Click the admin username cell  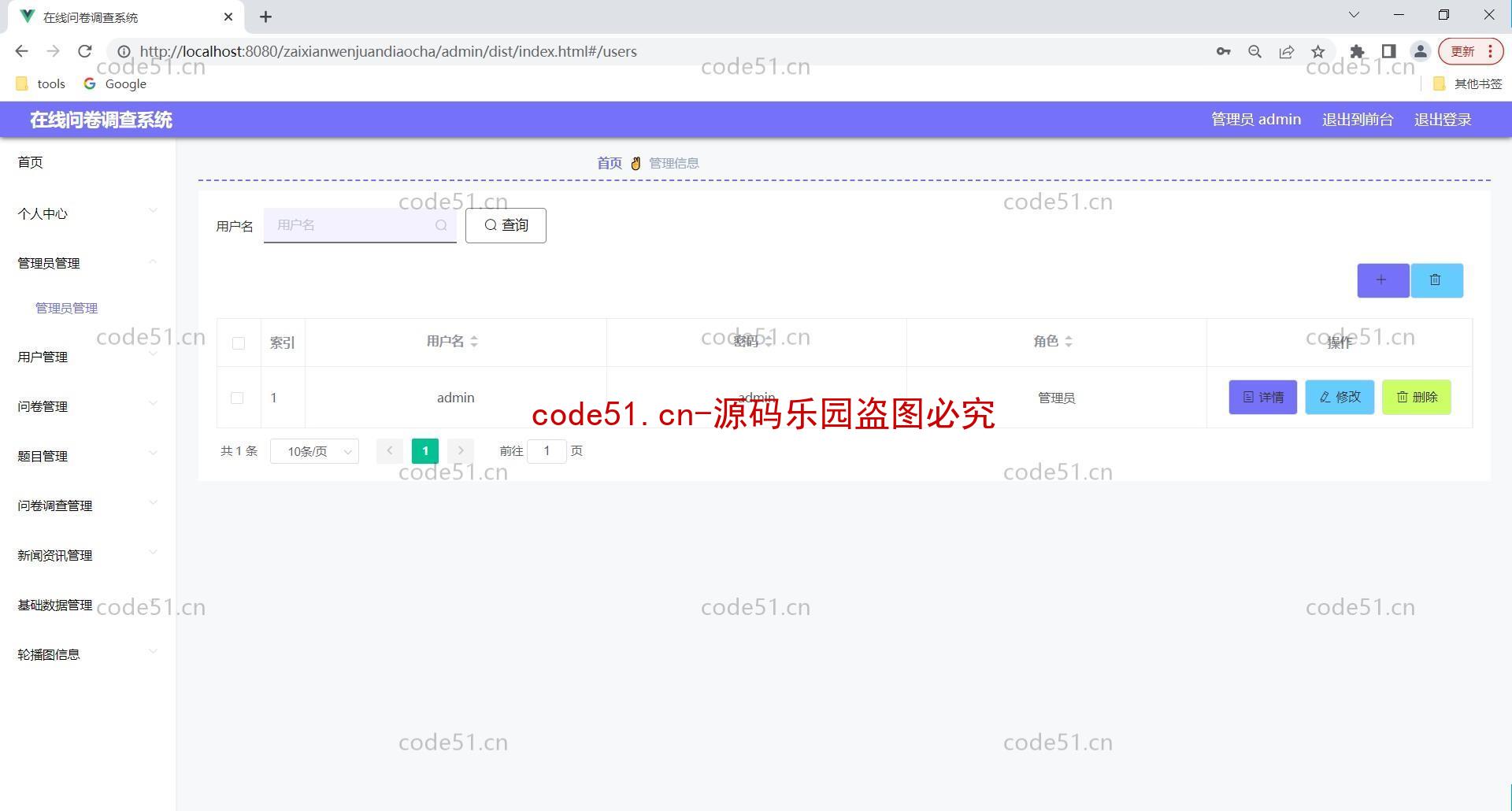(456, 398)
